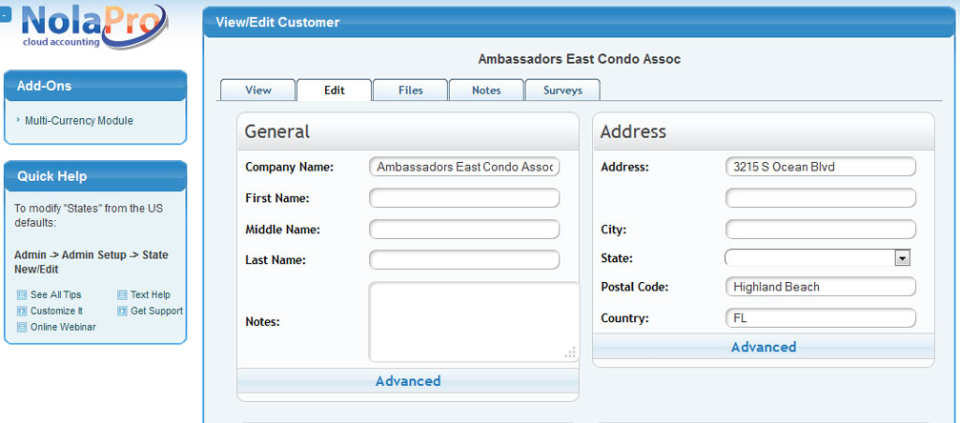Go to the Surveys tab
This screenshot has height=423, width=960.
click(562, 90)
